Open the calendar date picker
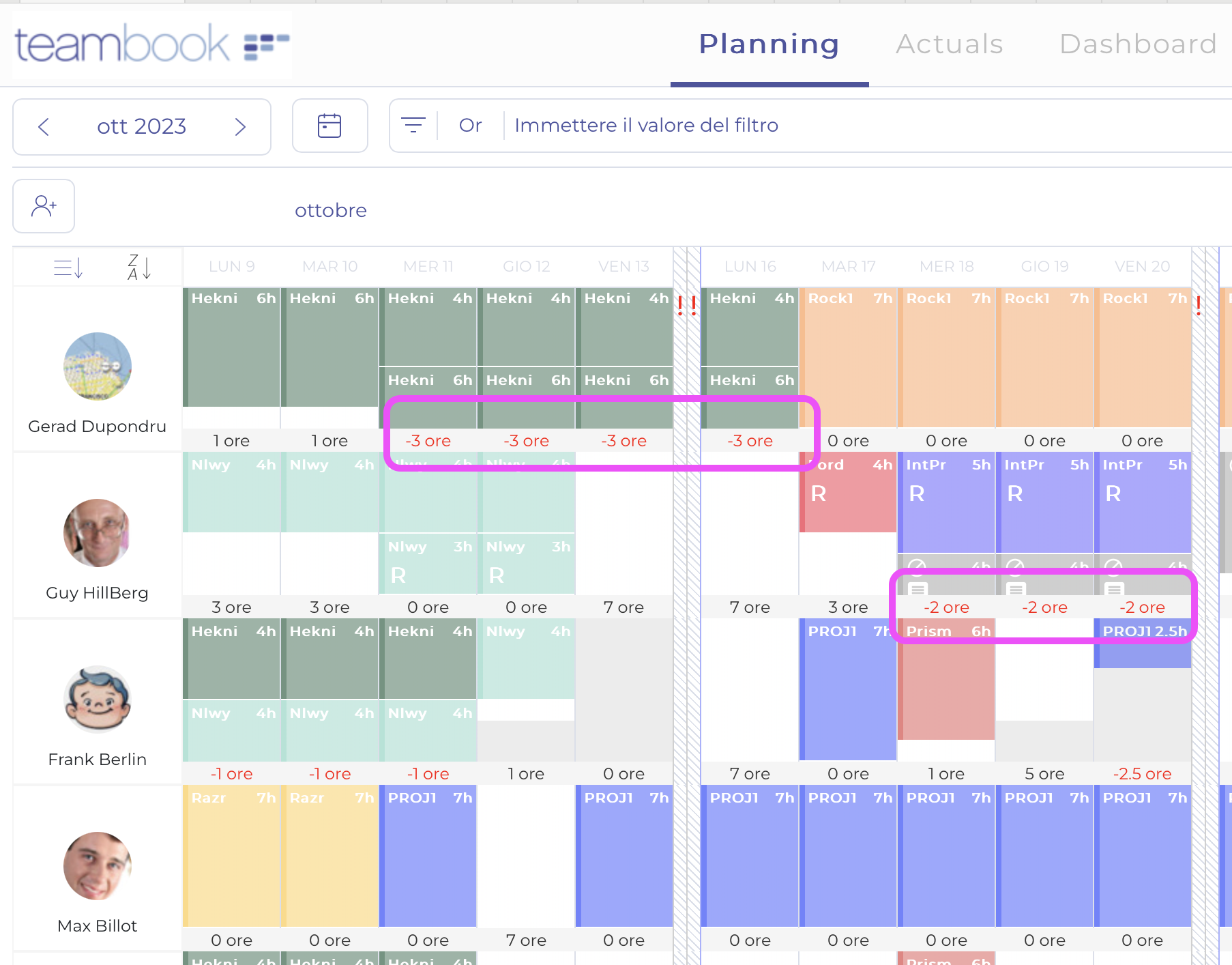1232x965 pixels. (329, 126)
